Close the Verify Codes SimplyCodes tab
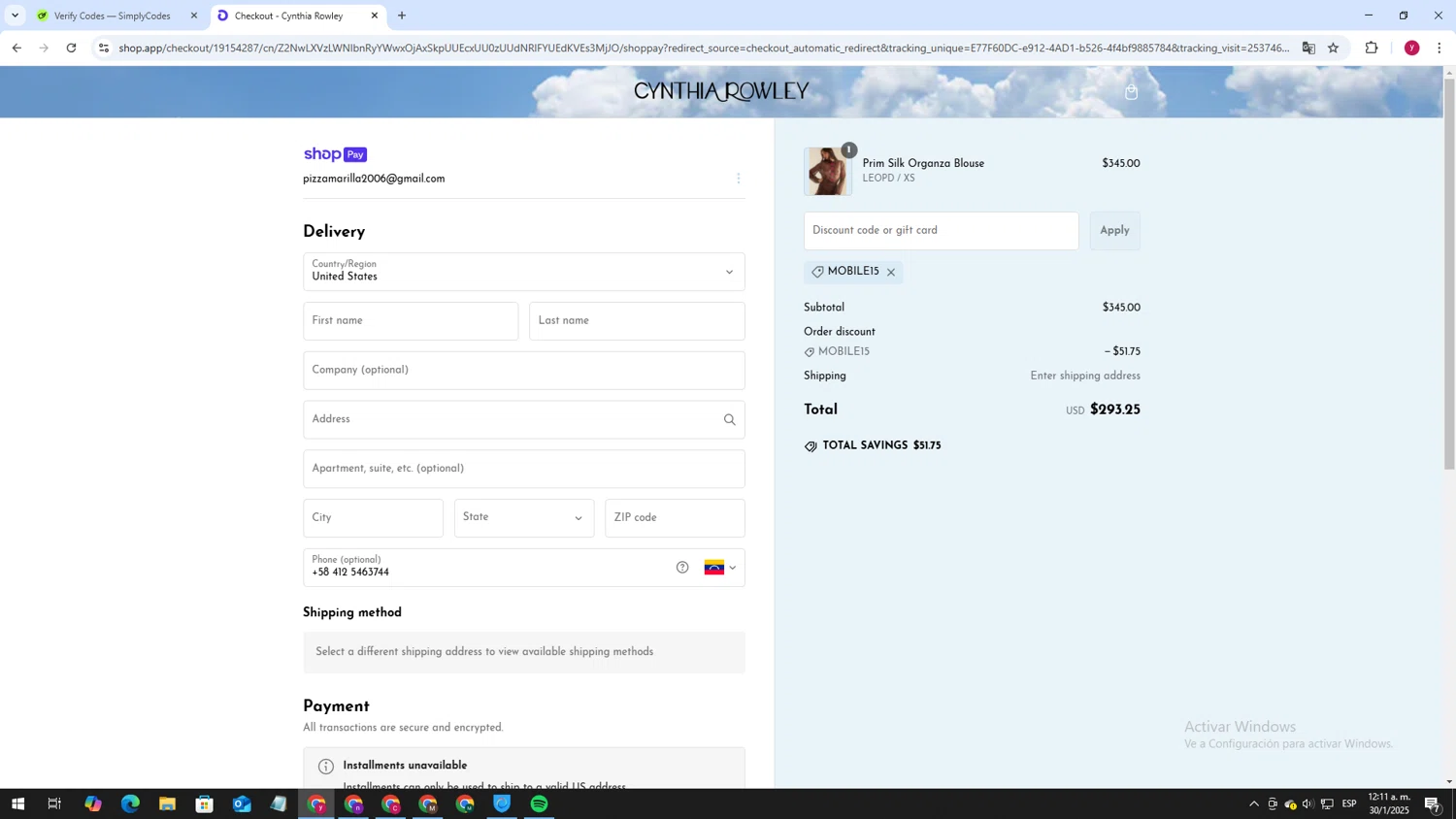 coord(194,16)
